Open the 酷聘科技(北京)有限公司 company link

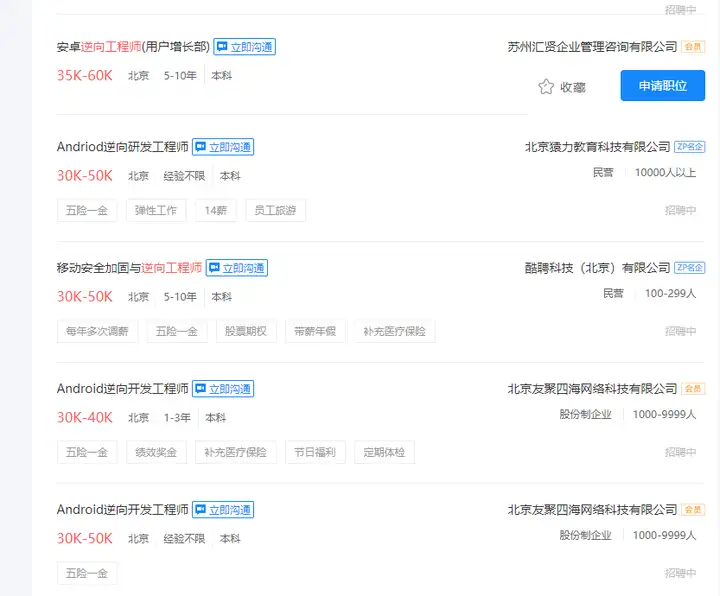(597, 268)
